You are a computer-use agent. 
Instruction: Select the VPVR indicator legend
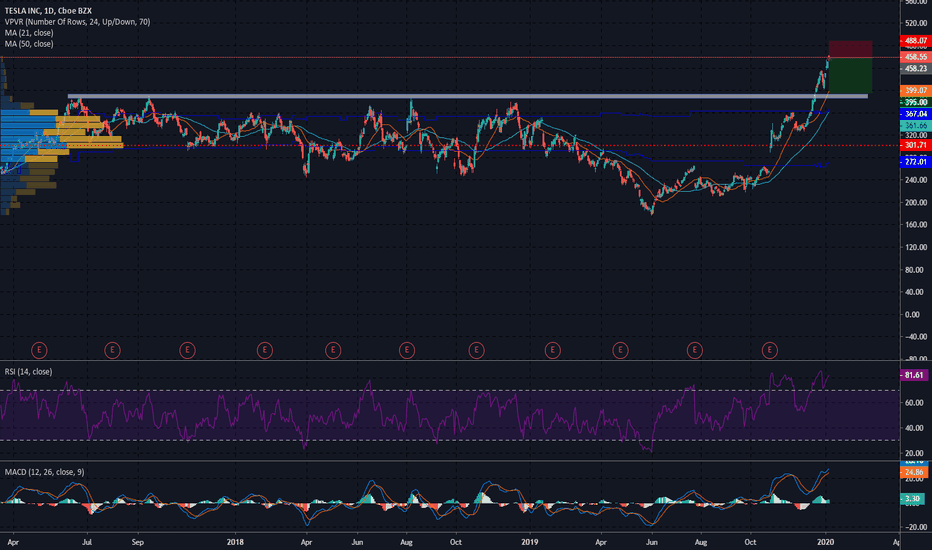tap(77, 22)
